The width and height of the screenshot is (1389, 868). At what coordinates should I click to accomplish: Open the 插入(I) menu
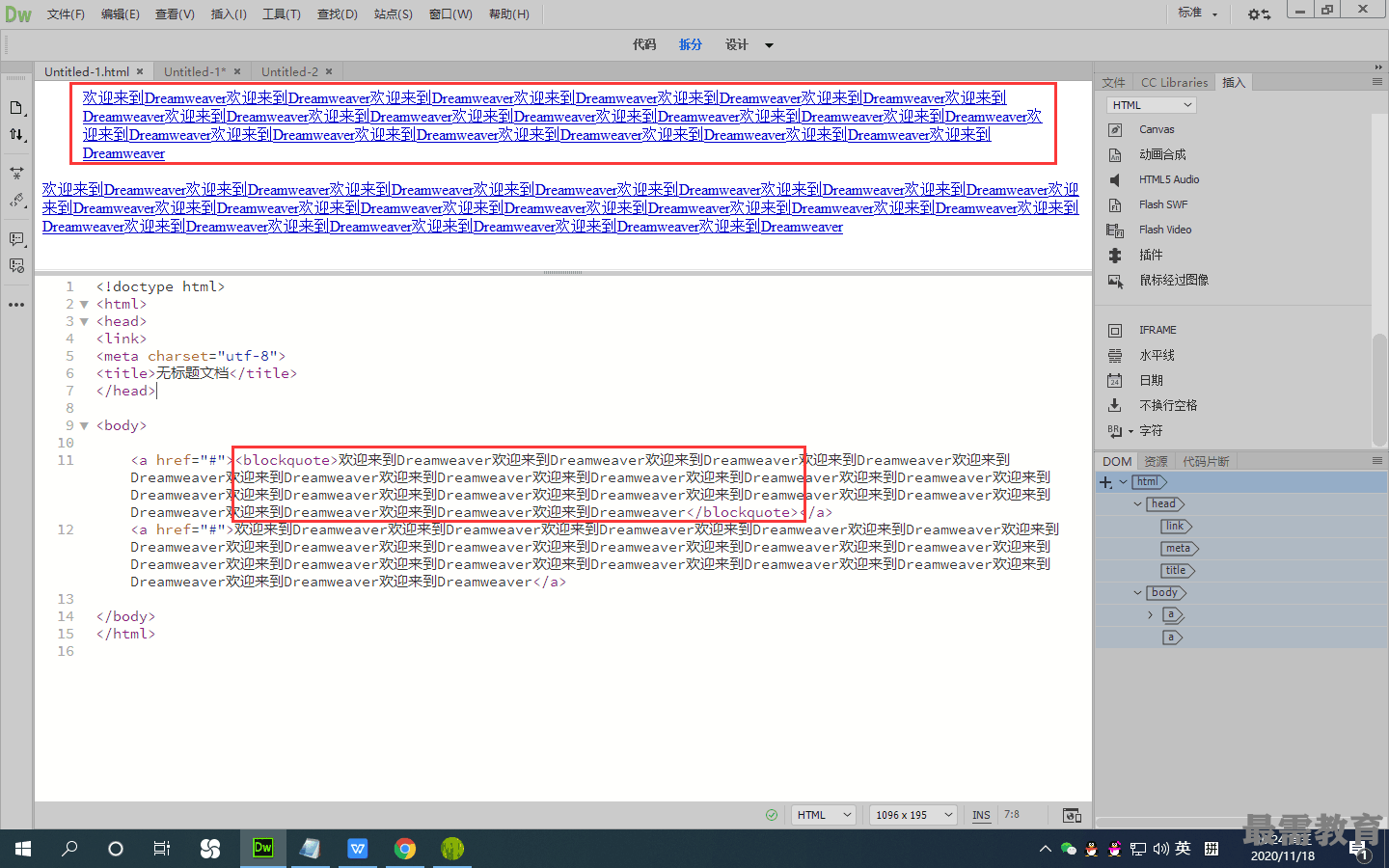point(229,14)
